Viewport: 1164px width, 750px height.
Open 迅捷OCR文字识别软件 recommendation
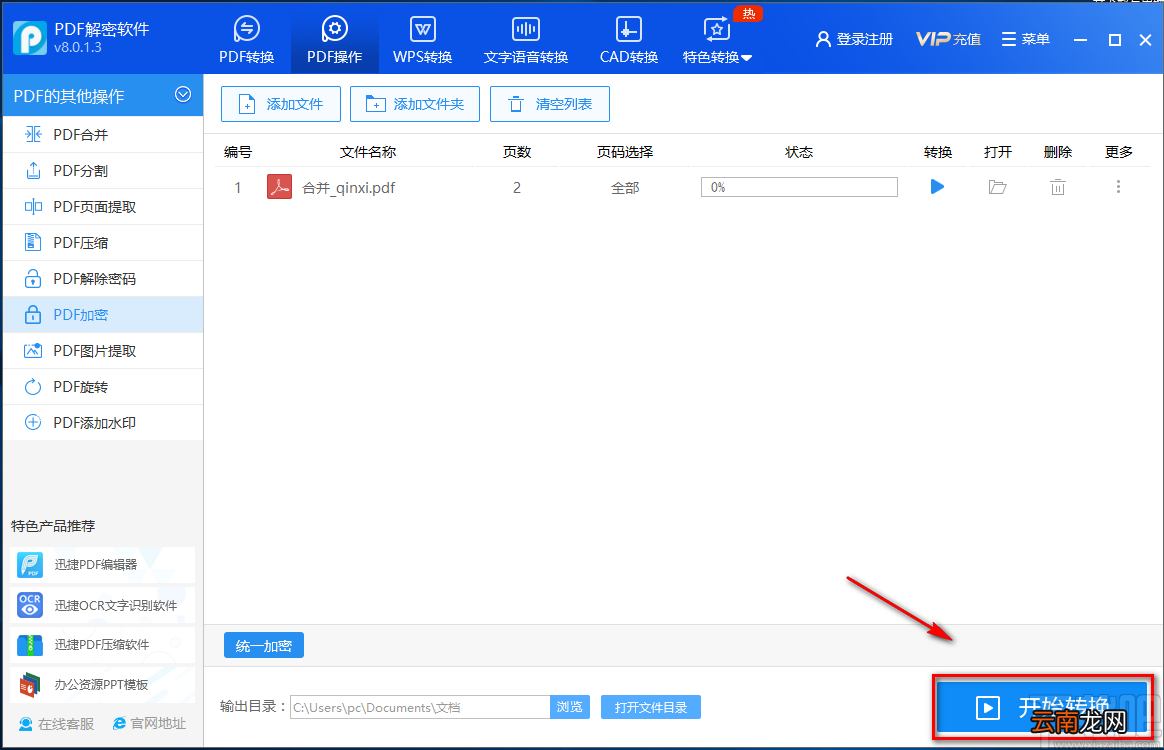102,605
